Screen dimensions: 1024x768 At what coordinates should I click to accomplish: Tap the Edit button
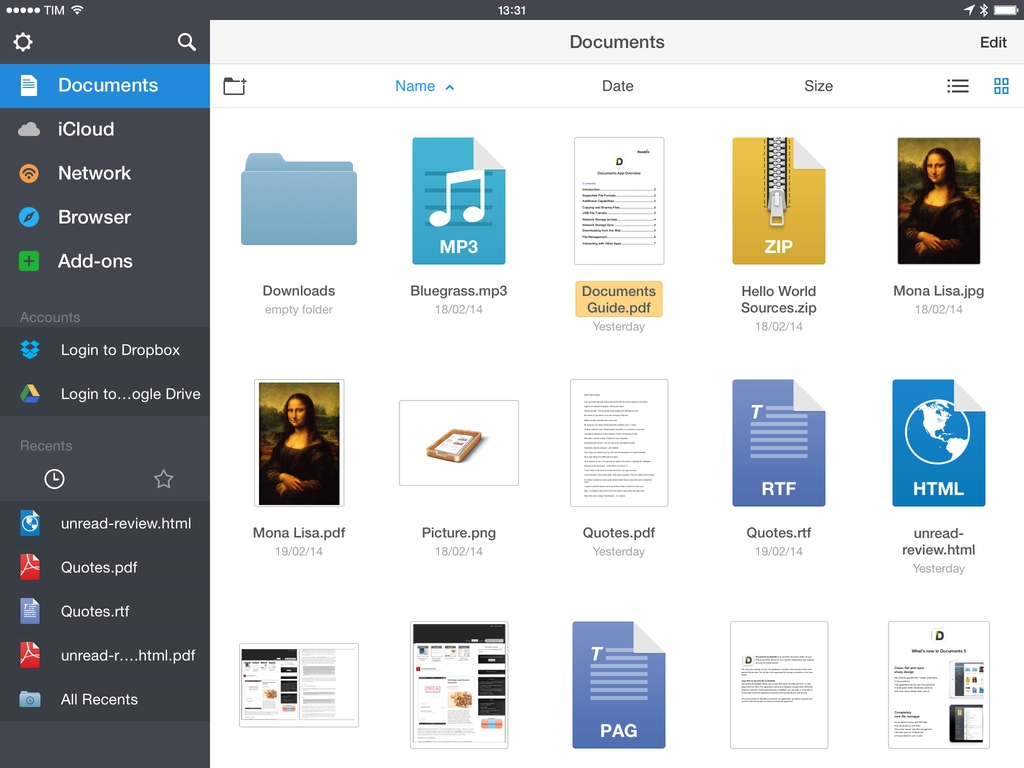click(x=993, y=42)
